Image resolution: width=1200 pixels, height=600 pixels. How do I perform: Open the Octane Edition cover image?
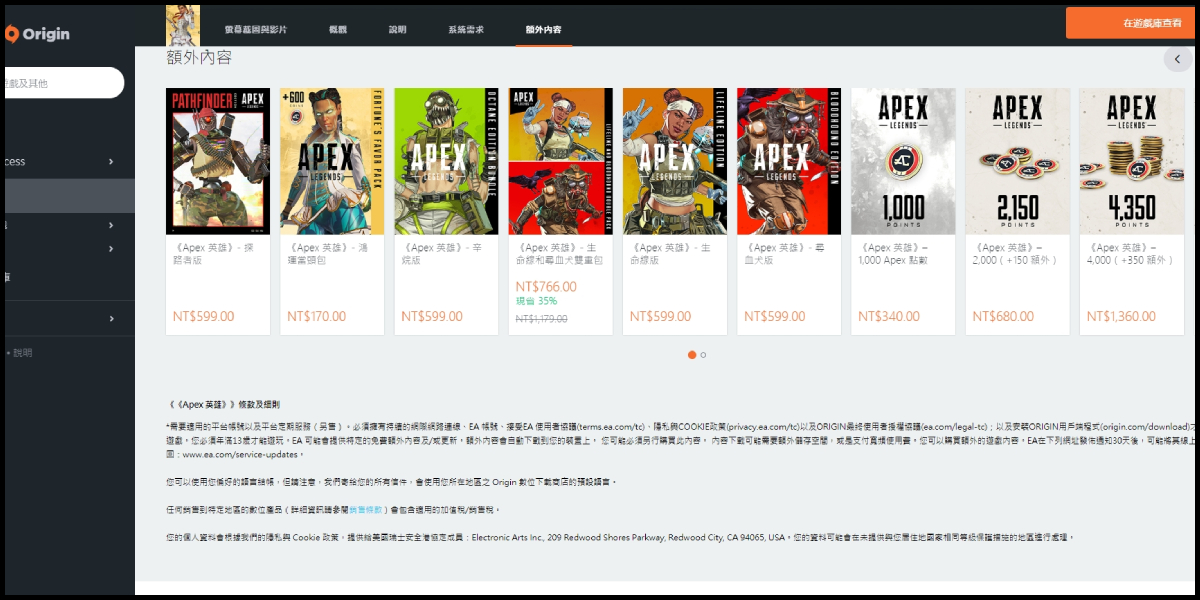pyautogui.click(x=446, y=161)
